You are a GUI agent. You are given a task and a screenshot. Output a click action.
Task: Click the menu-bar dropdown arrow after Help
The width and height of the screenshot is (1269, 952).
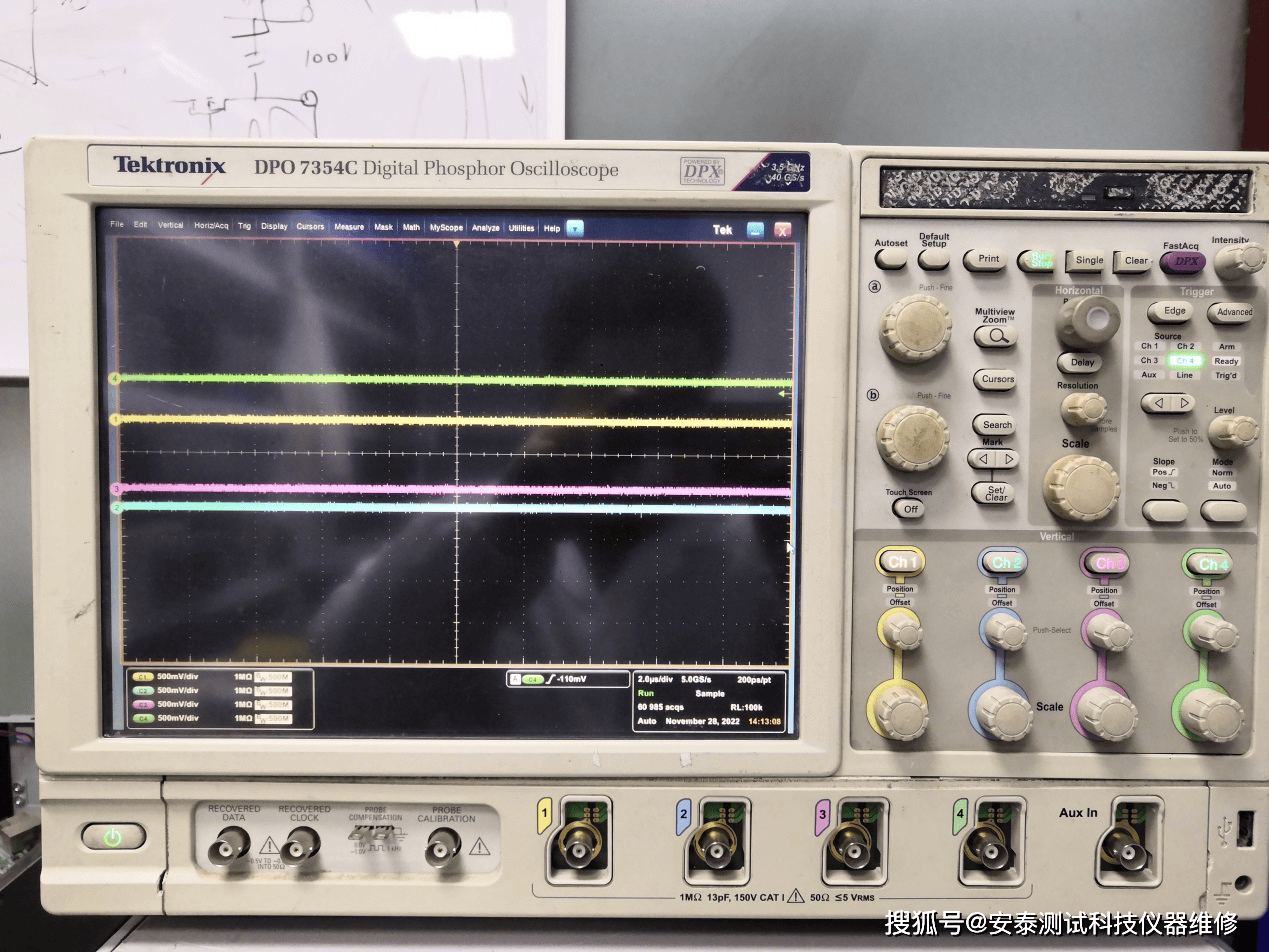[x=574, y=228]
